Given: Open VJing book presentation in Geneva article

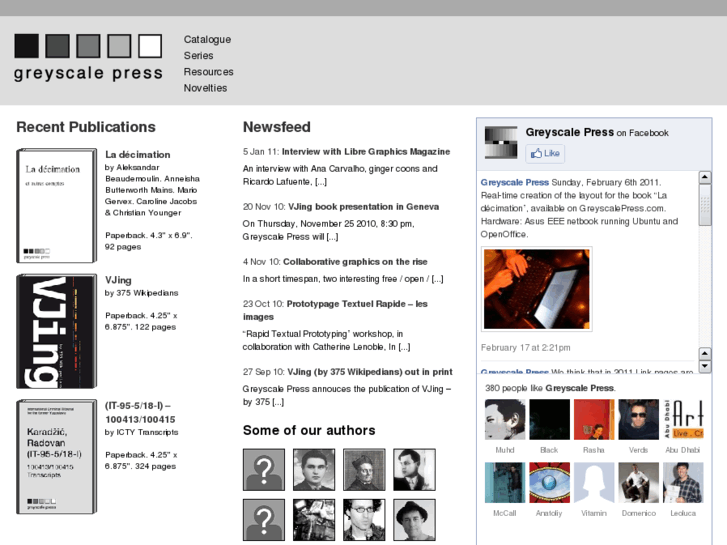Looking at the screenshot, I should (364, 207).
